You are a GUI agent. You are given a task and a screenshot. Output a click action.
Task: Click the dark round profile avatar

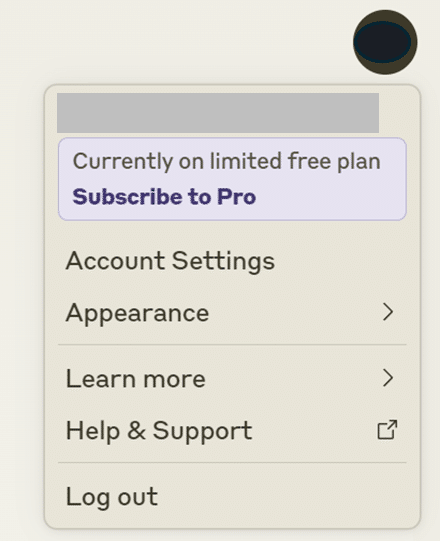385,42
